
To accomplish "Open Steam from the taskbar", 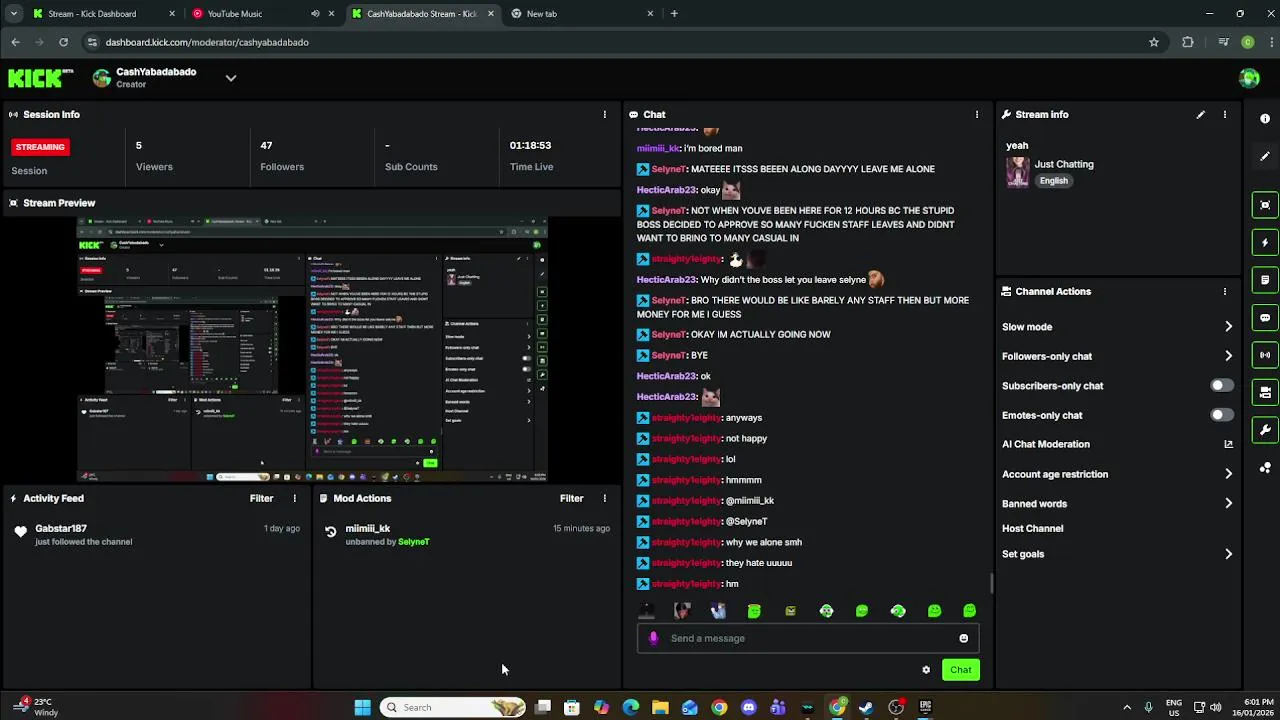I will (x=866, y=707).
